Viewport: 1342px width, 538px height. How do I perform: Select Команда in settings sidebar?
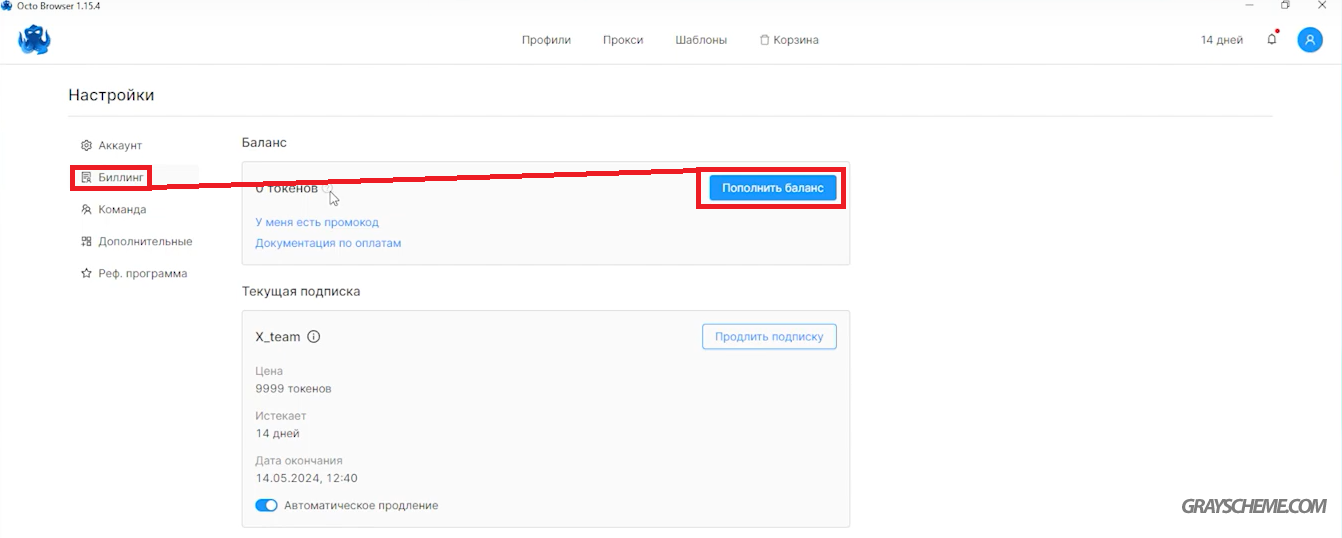tap(122, 210)
